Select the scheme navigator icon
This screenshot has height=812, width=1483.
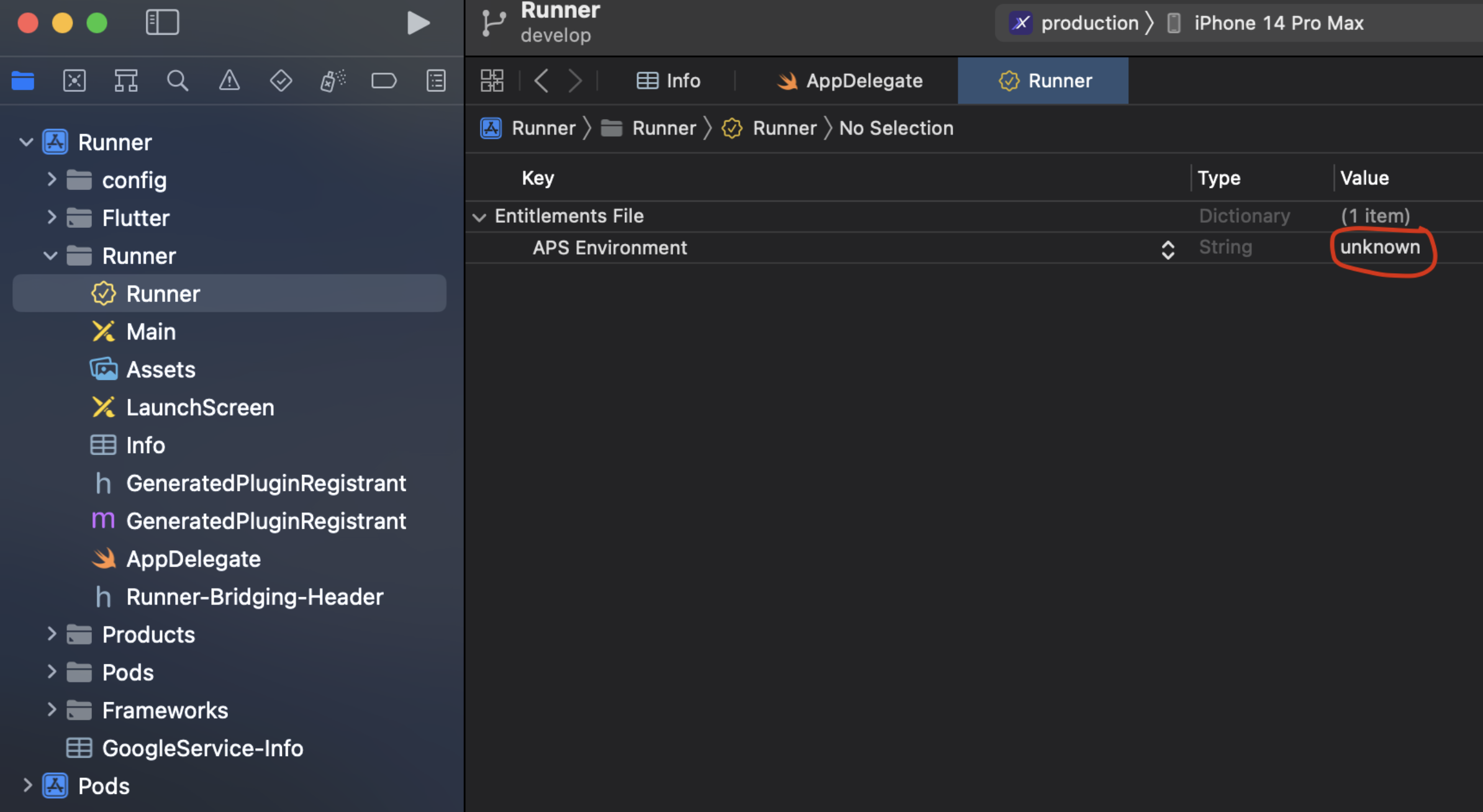(281, 81)
